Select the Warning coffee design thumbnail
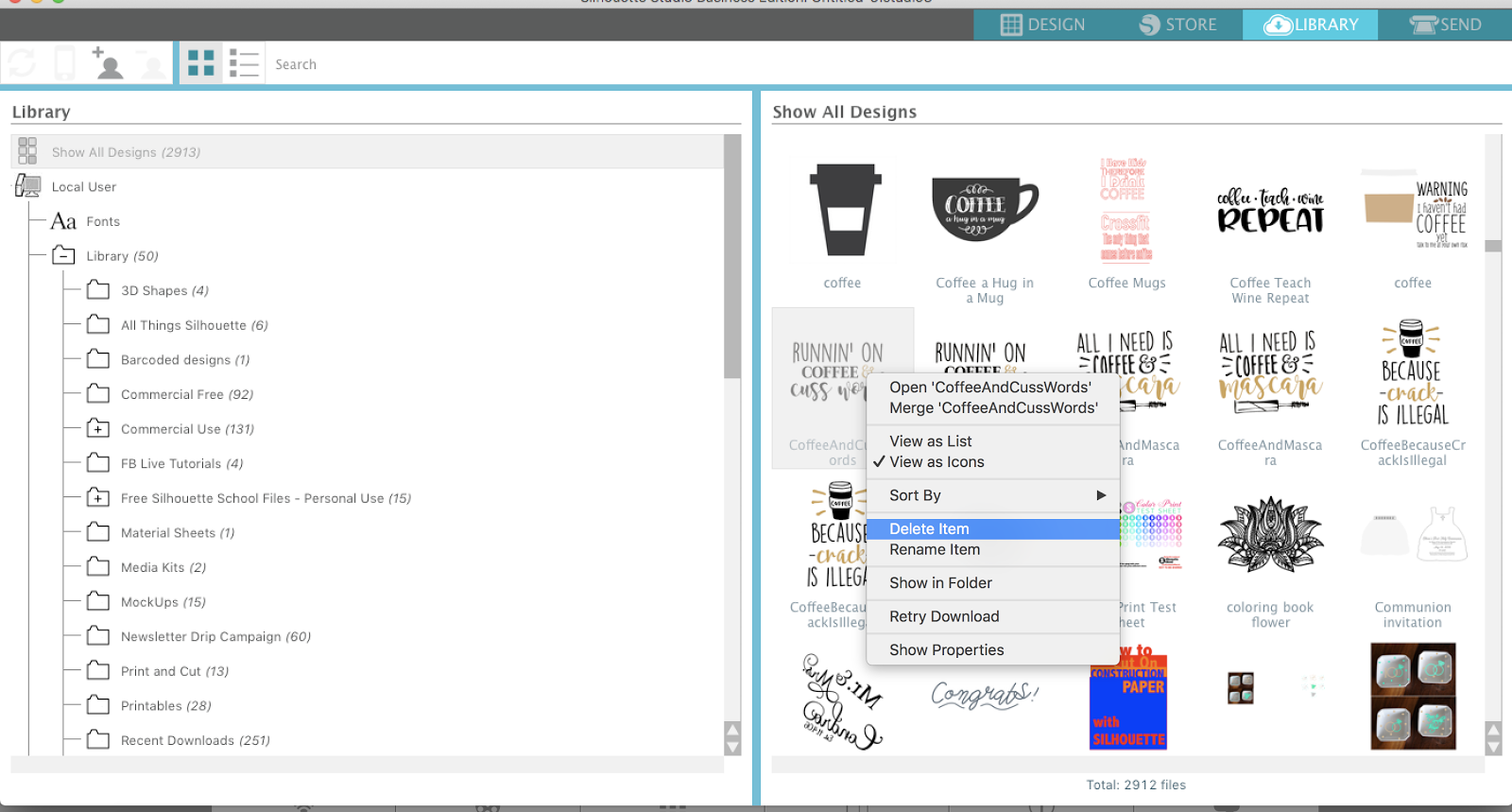This screenshot has width=1512, height=812. (x=1415, y=210)
